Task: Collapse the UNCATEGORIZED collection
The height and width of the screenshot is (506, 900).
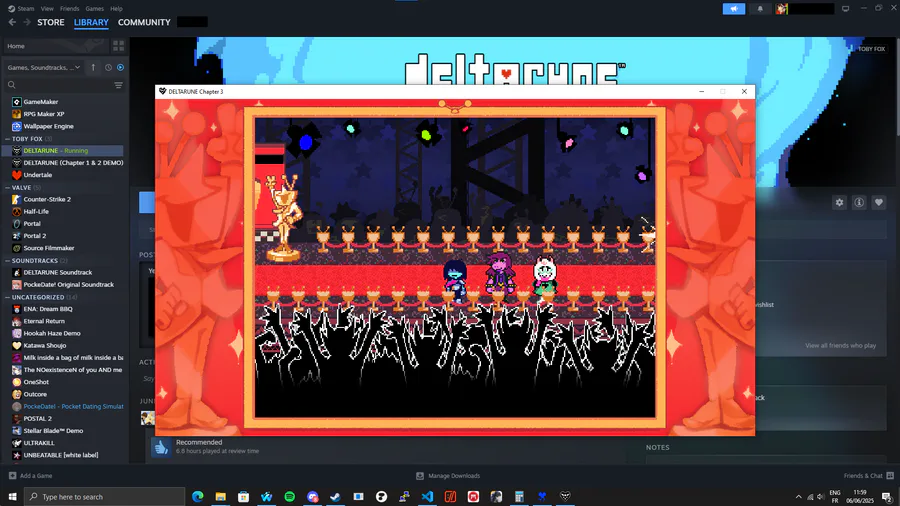Action: tap(7, 297)
